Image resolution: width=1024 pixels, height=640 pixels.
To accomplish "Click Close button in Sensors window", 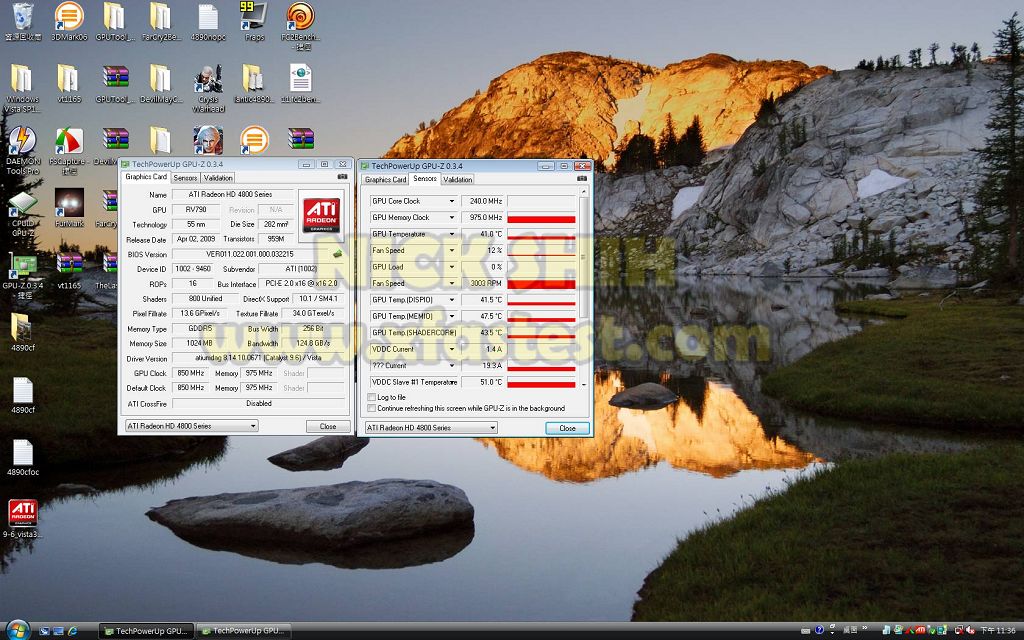I will [x=567, y=428].
